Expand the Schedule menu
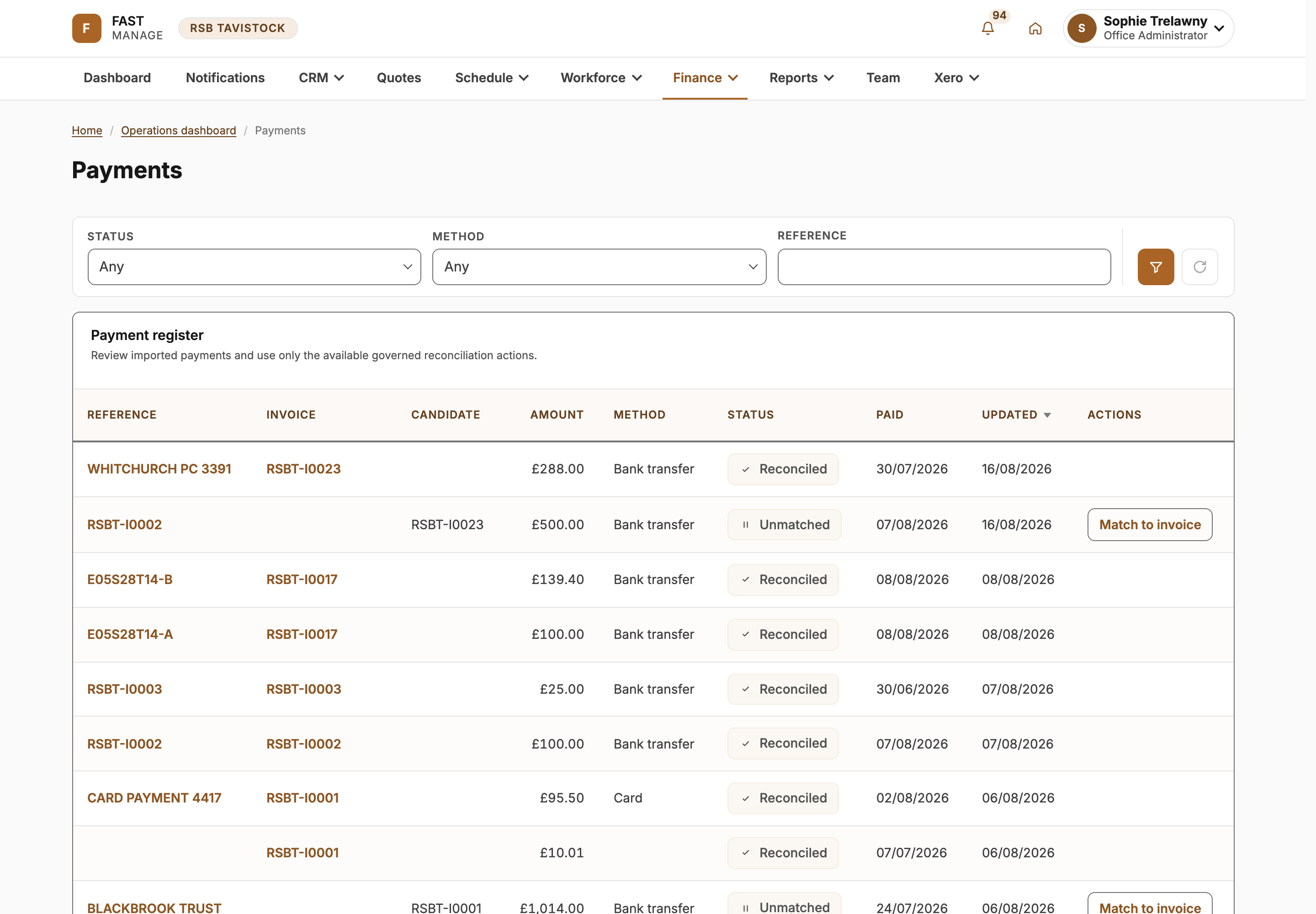Image resolution: width=1316 pixels, height=914 pixels. point(491,78)
